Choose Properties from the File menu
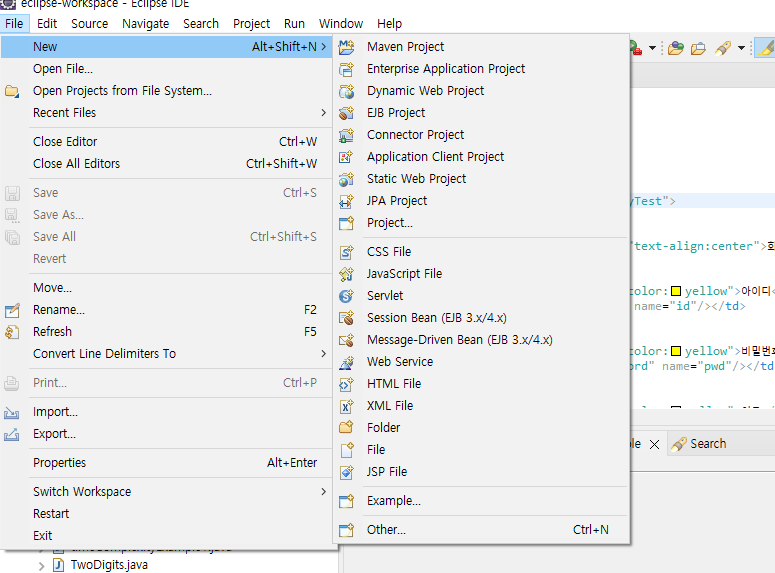Viewport: 775px width, 573px height. [x=167, y=463]
